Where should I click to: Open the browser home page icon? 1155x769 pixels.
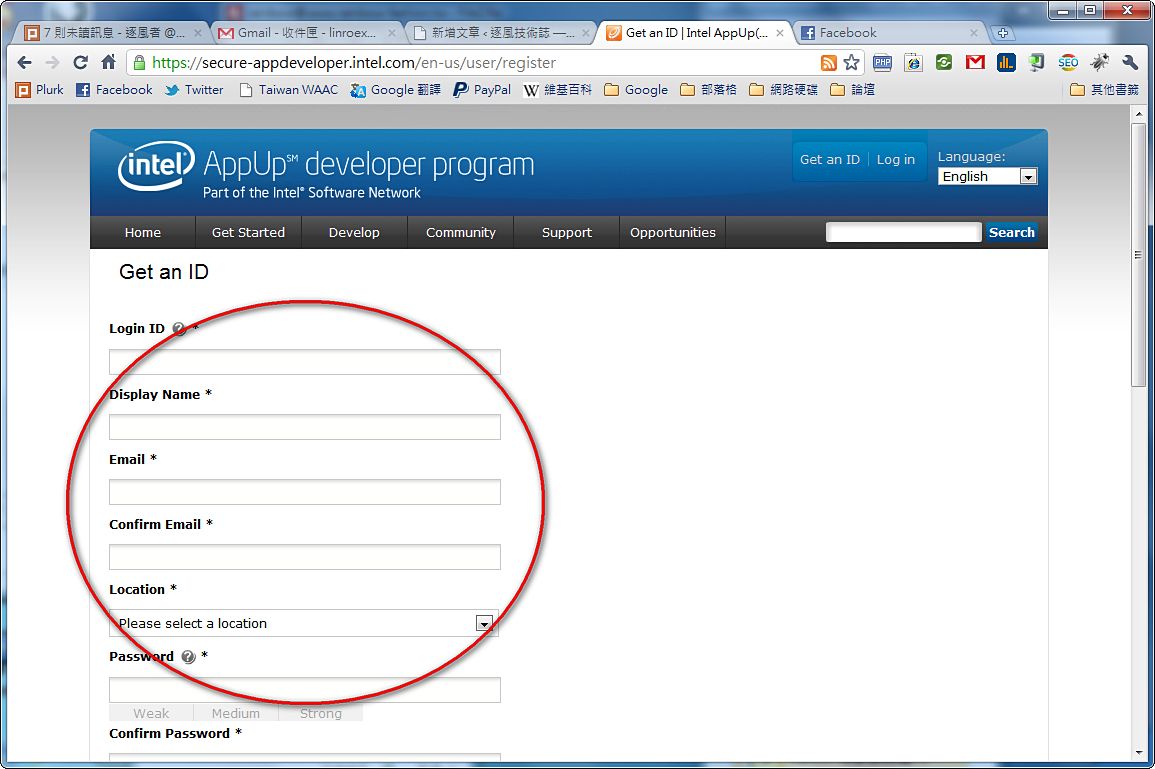[x=108, y=63]
